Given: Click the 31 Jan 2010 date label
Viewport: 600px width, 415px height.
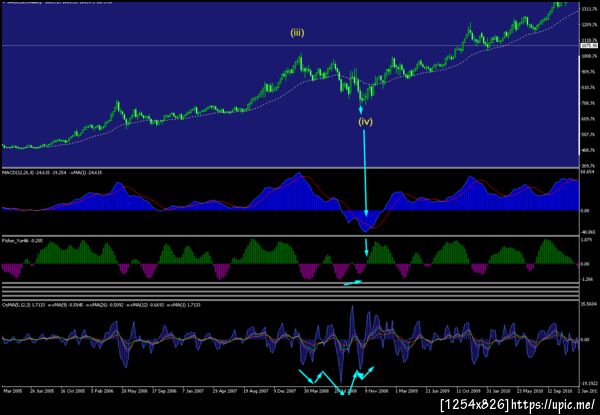Looking at the screenshot, I should pos(498,391).
